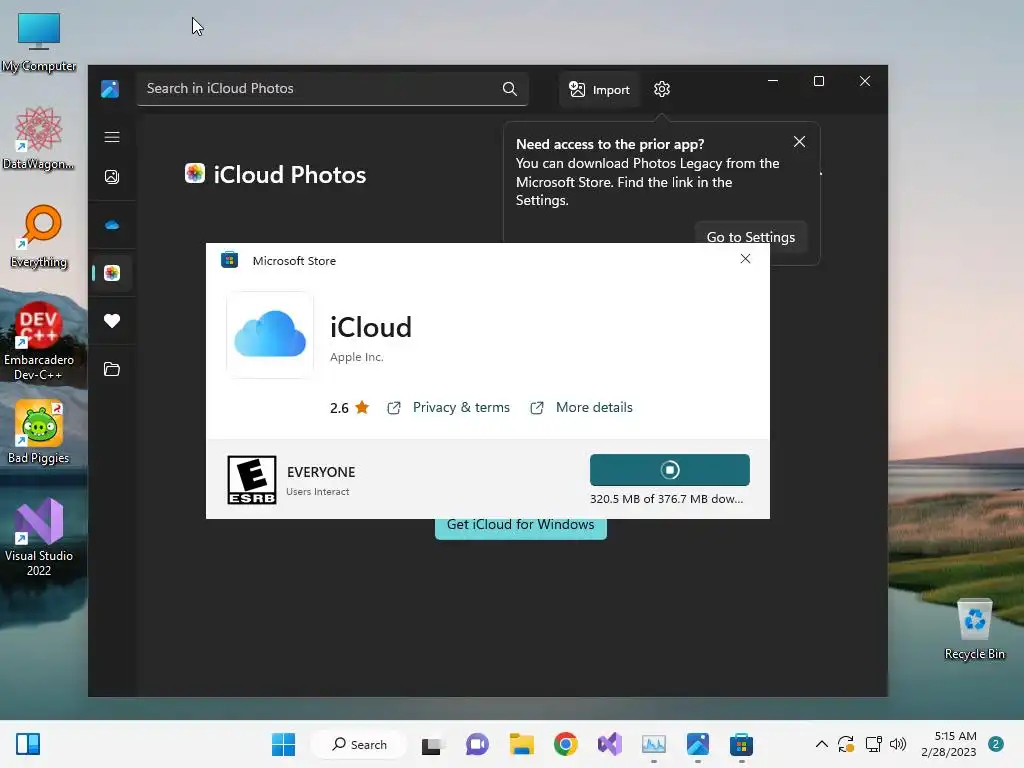
Task: Open Windows Start menu
Action: pos(283,744)
